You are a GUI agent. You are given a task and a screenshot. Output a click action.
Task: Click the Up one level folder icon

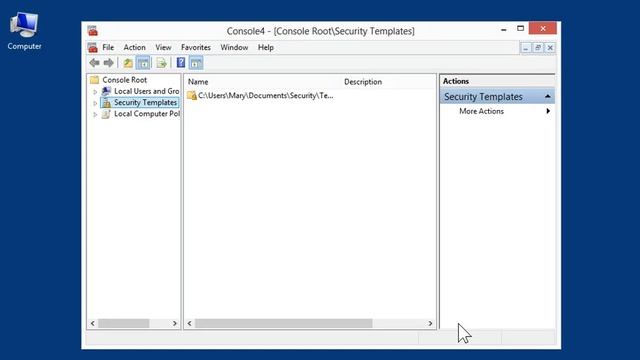point(128,63)
